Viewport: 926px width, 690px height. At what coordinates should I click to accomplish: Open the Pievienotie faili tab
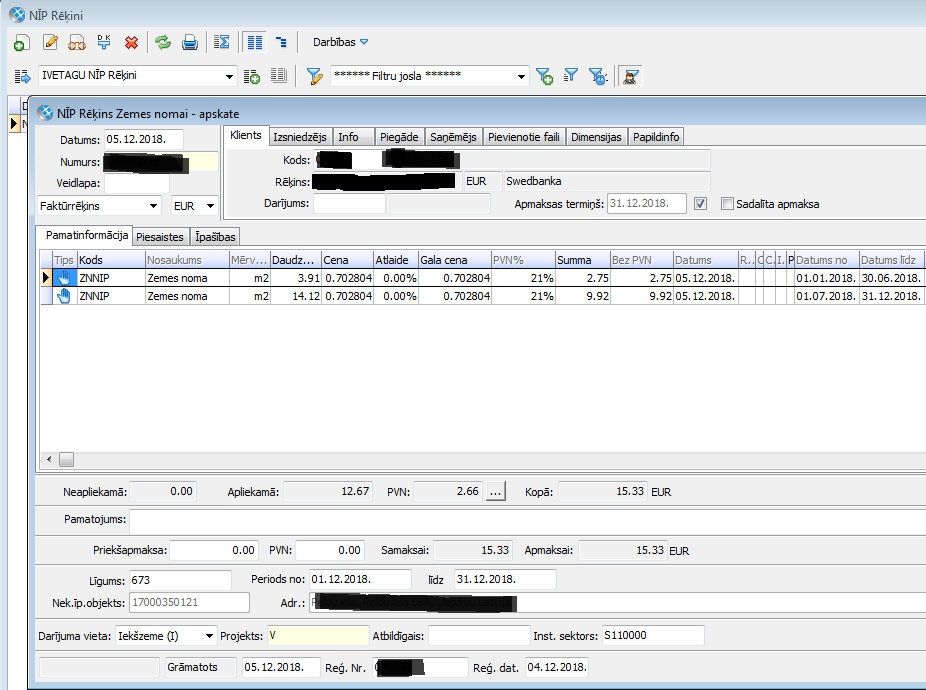coord(524,137)
